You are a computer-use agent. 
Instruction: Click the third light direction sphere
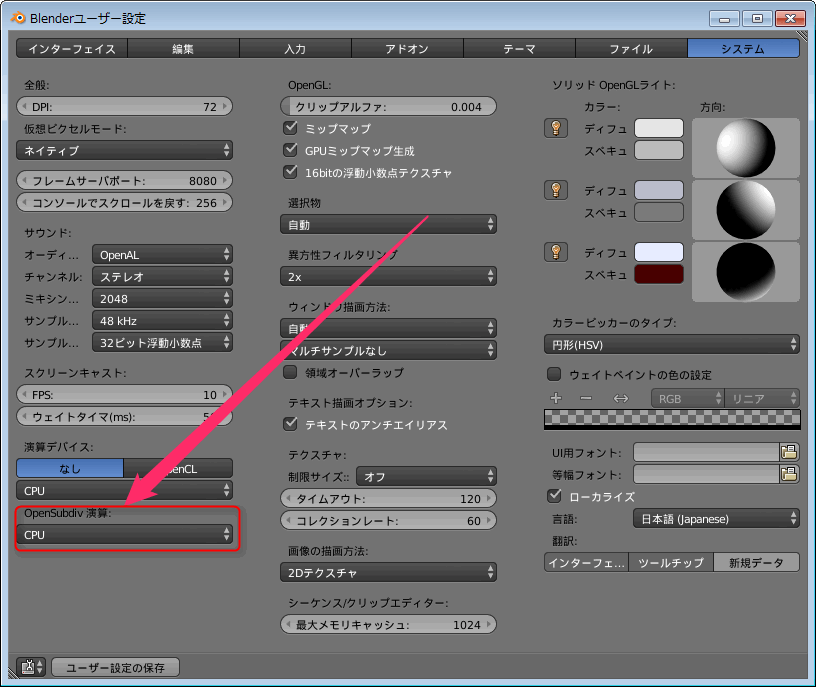746,272
